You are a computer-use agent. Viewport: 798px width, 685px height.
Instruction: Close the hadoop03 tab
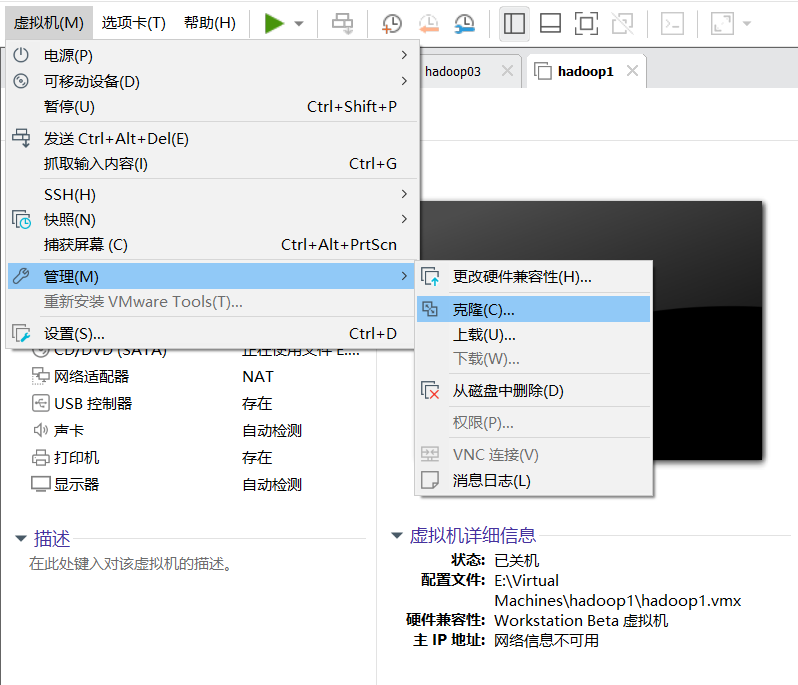point(507,71)
